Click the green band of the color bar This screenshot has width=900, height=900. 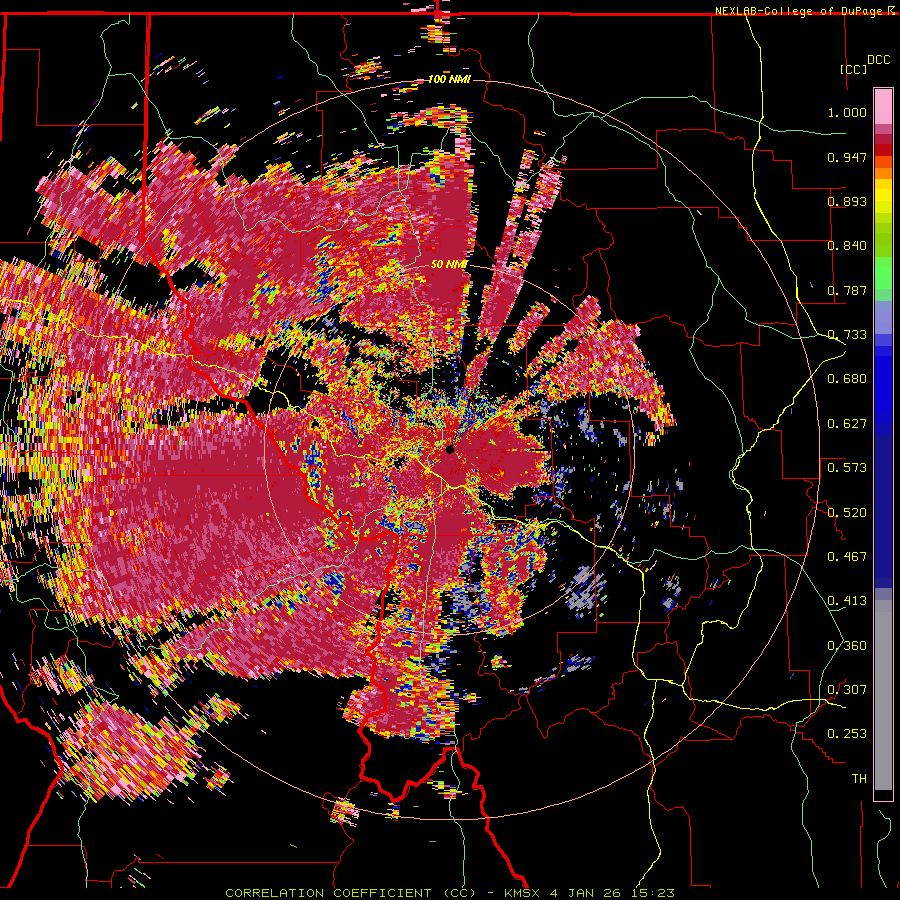pyautogui.click(x=883, y=273)
